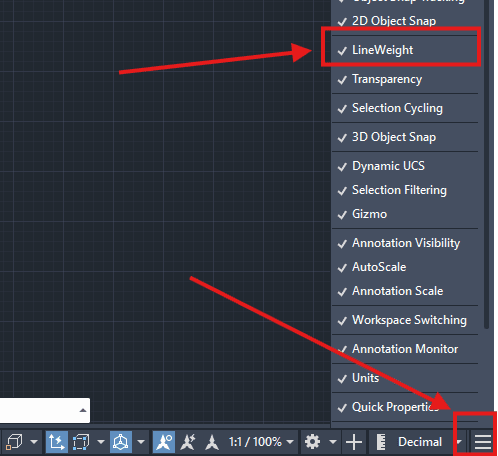This screenshot has width=498, height=456.
Task: Click the AutoScale icon with lightning bolt
Action: pos(188,442)
